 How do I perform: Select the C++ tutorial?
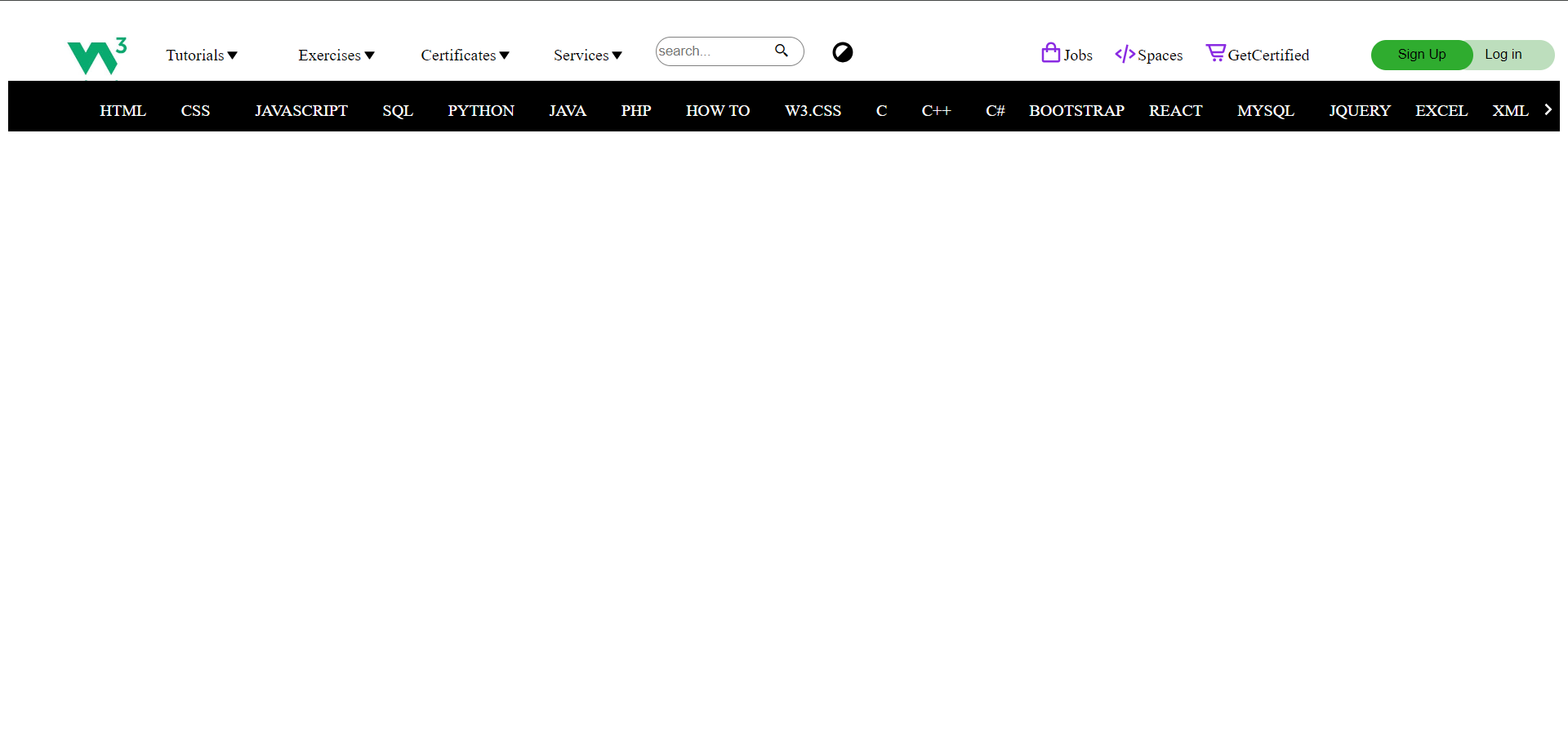click(x=936, y=110)
